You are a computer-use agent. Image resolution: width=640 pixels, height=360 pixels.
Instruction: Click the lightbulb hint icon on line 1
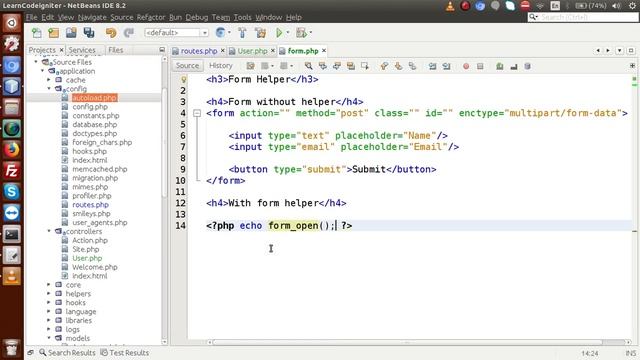[184, 79]
